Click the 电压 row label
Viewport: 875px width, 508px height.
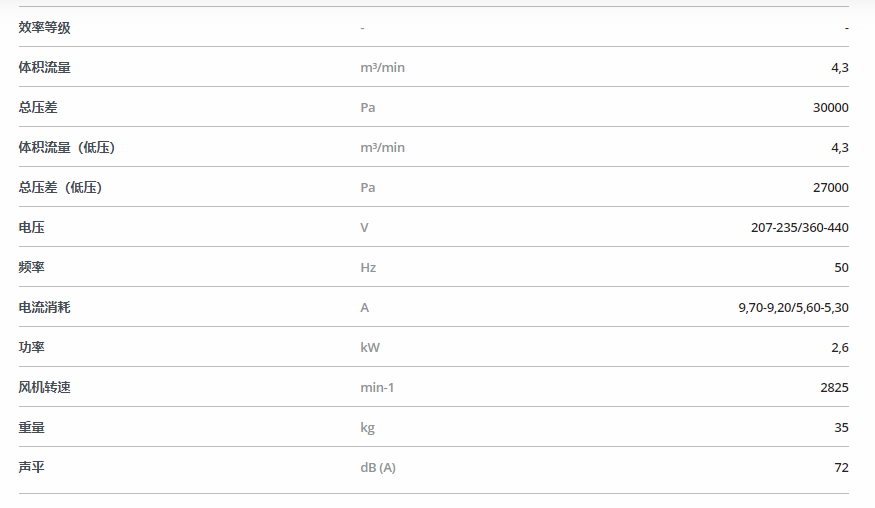point(31,227)
